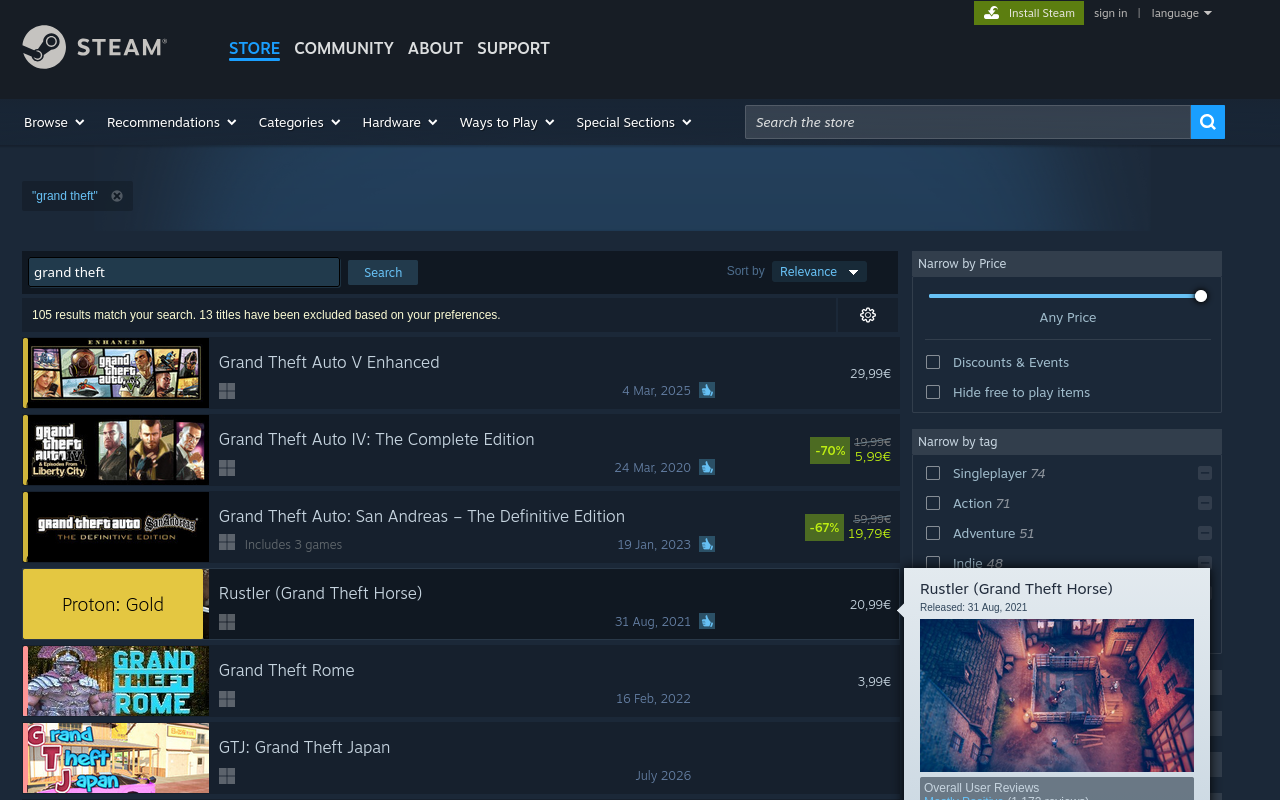Open the ABOUT tab
This screenshot has width=1280, height=800.
435,48
